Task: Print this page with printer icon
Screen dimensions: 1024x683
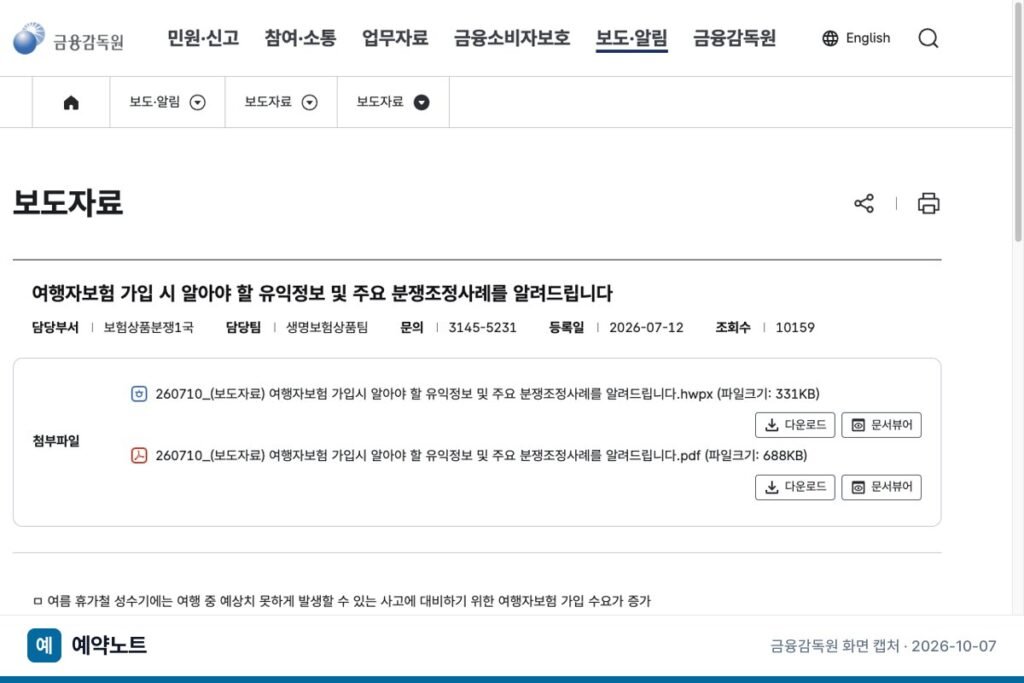Action: tap(929, 203)
